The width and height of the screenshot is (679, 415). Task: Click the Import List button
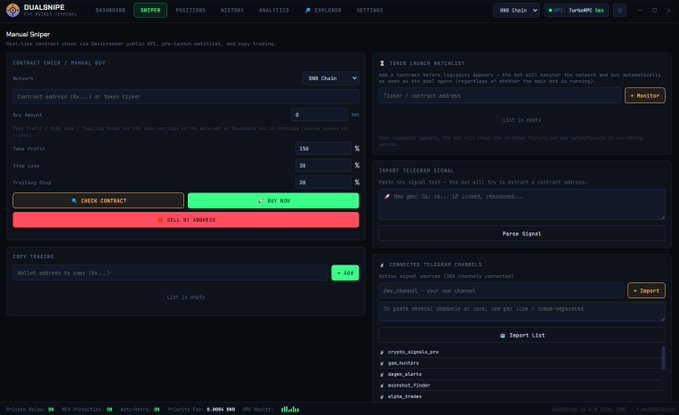[x=522, y=335]
